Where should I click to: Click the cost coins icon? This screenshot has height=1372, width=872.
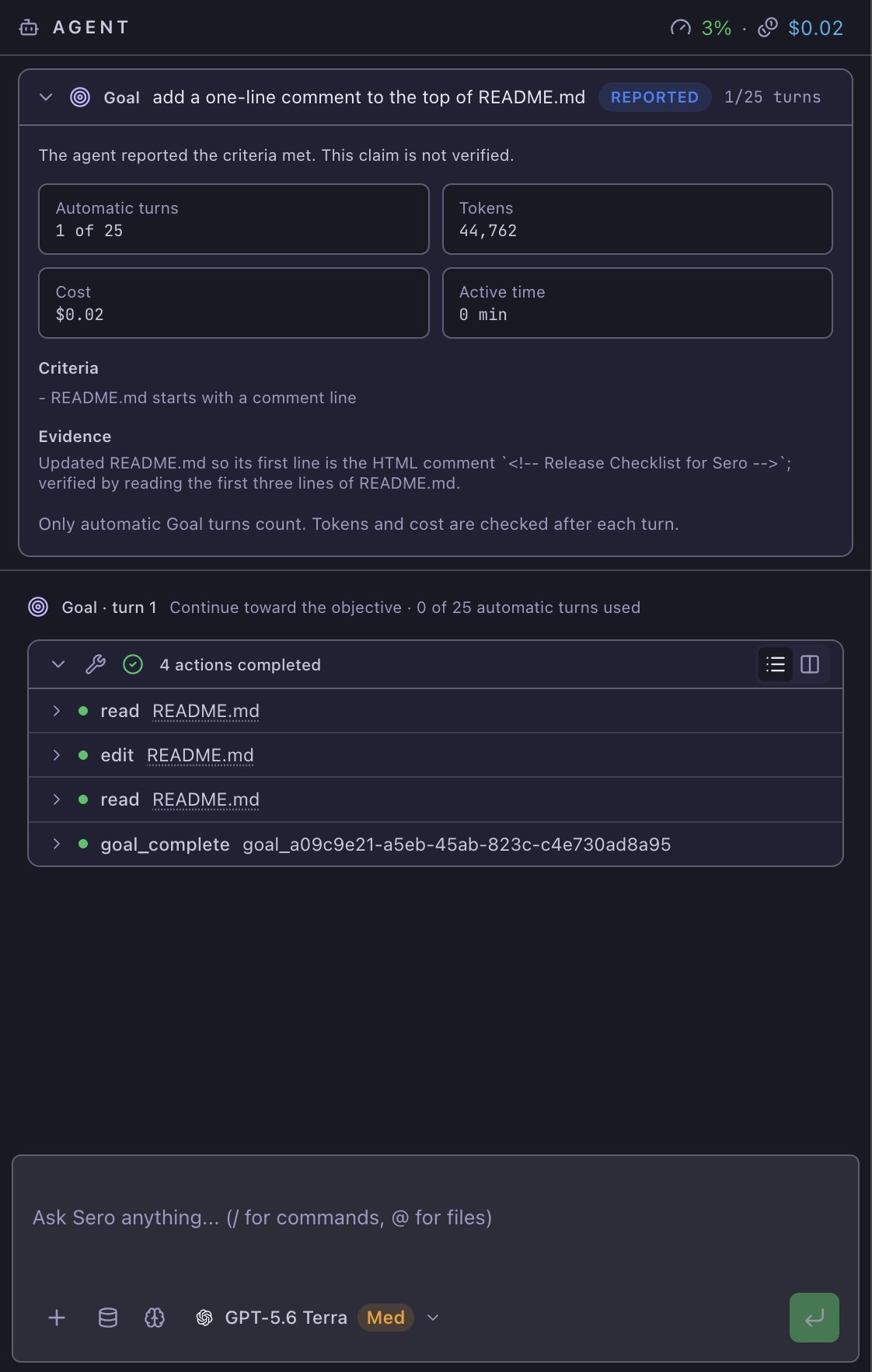pos(767,28)
